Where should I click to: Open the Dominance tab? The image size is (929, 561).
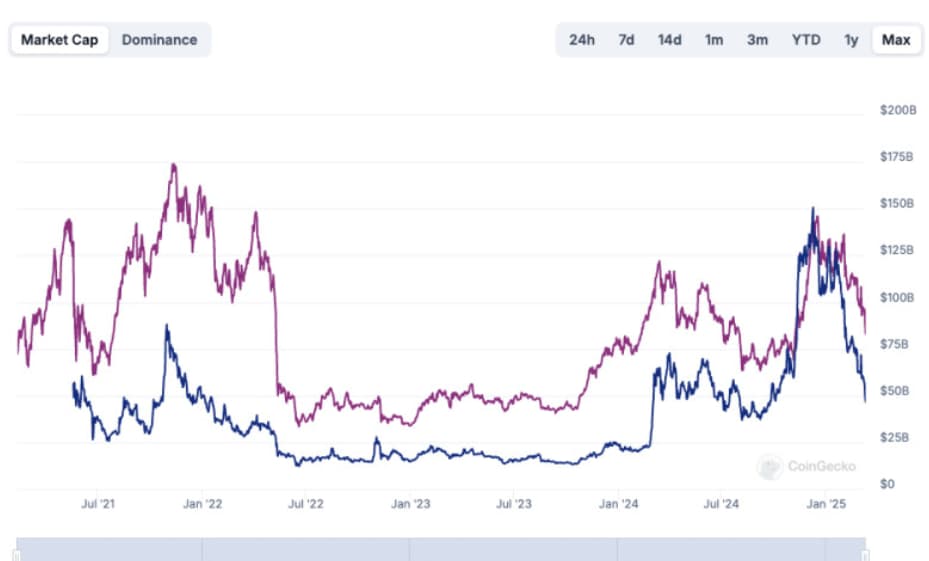tap(159, 40)
